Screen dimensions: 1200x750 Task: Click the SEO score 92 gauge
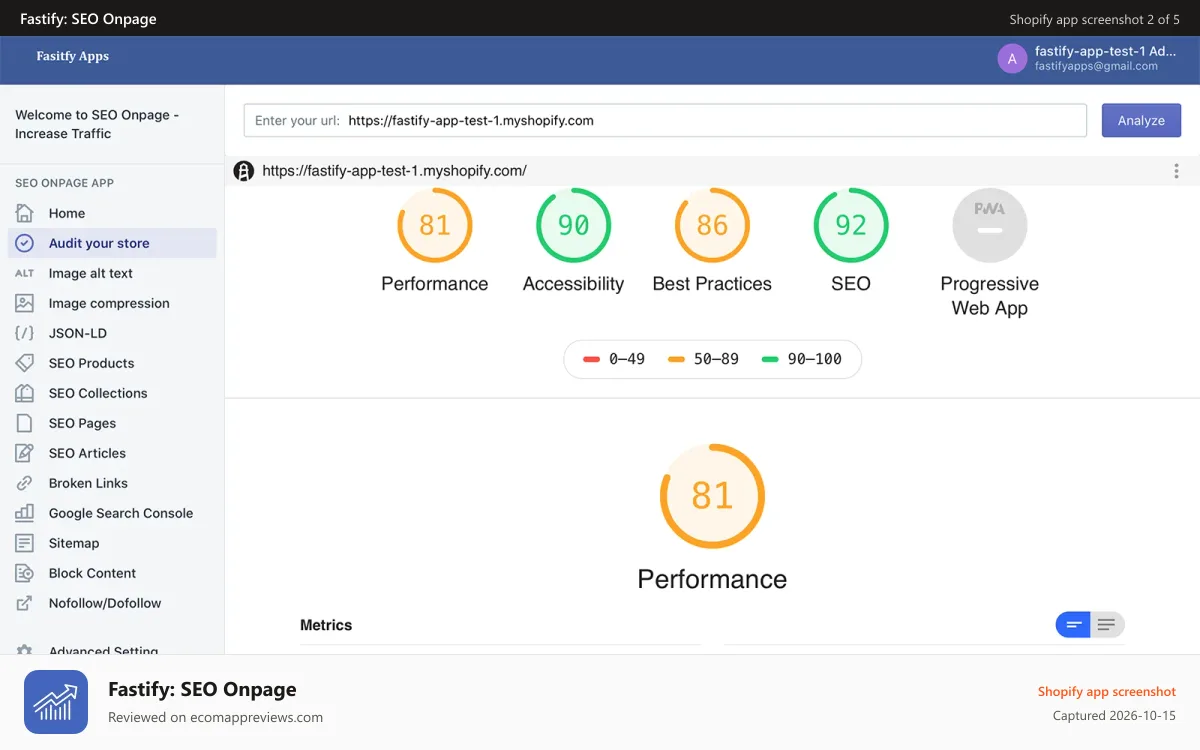tap(851, 225)
